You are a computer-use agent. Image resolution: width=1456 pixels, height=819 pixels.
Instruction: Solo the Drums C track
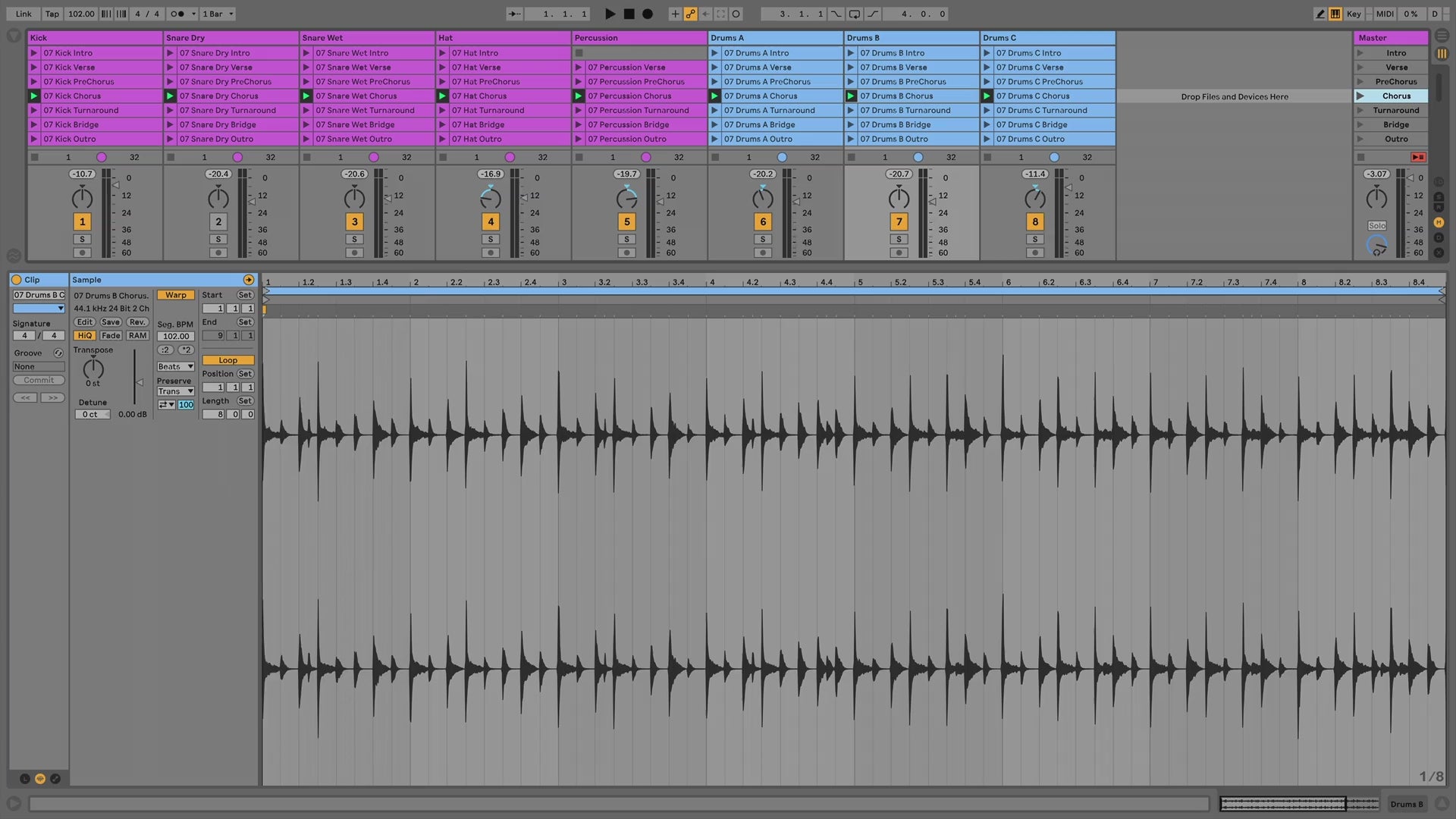point(1035,239)
